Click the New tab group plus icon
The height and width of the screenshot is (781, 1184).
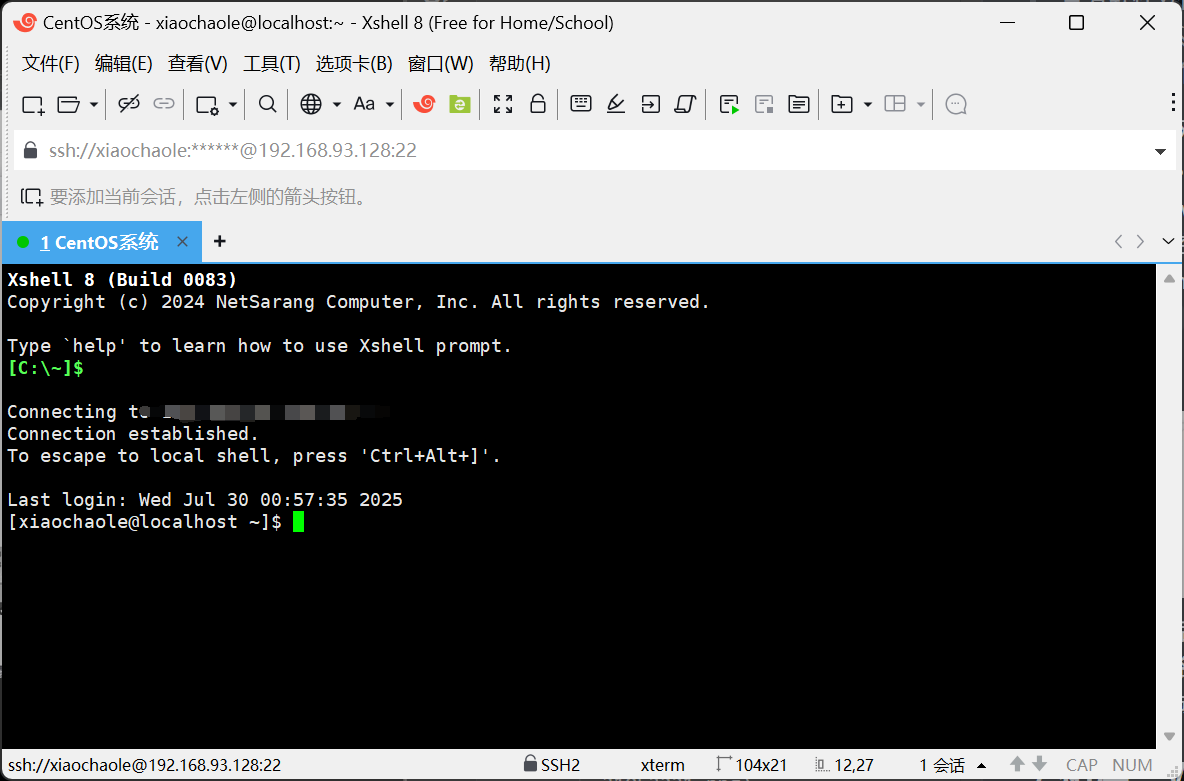(841, 104)
